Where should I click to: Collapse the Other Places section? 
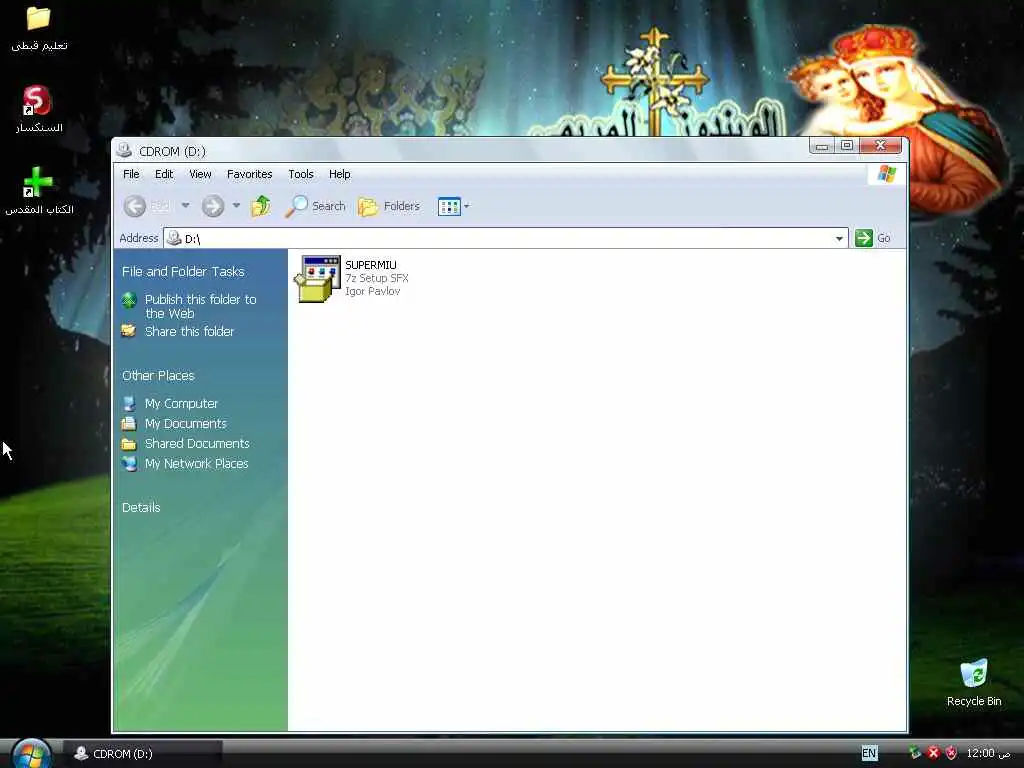[158, 376]
